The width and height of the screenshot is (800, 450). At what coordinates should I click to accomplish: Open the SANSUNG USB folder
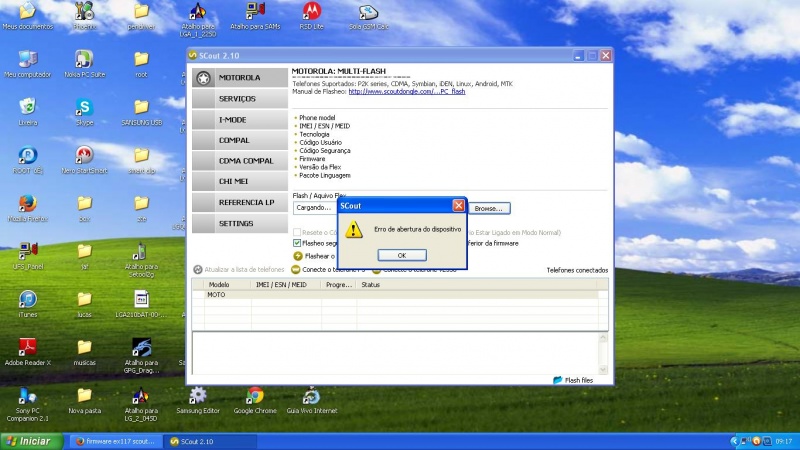pyautogui.click(x=141, y=112)
